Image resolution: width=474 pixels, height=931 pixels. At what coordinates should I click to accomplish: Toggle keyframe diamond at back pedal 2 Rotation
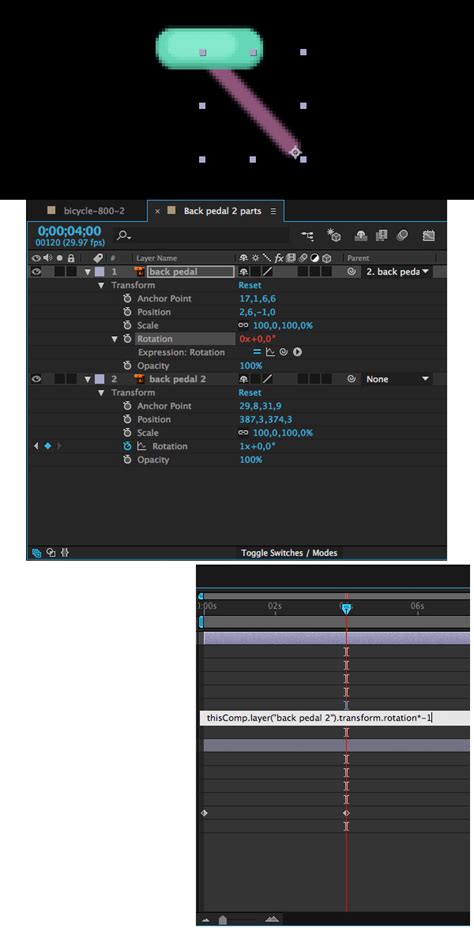pos(48,446)
